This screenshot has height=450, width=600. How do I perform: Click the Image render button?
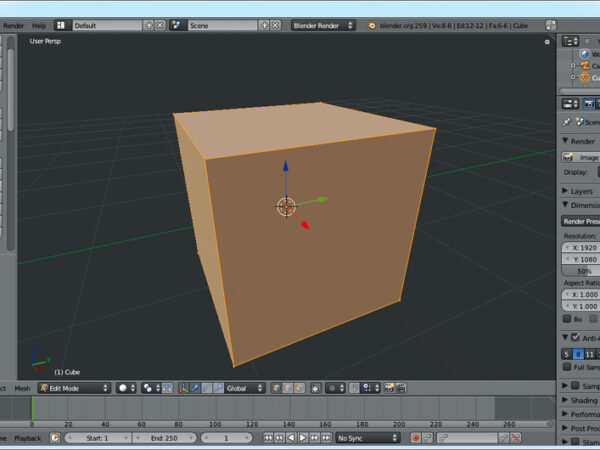(580, 157)
